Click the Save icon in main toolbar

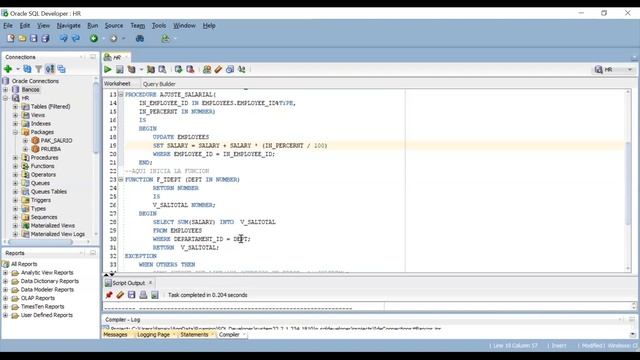[33, 38]
